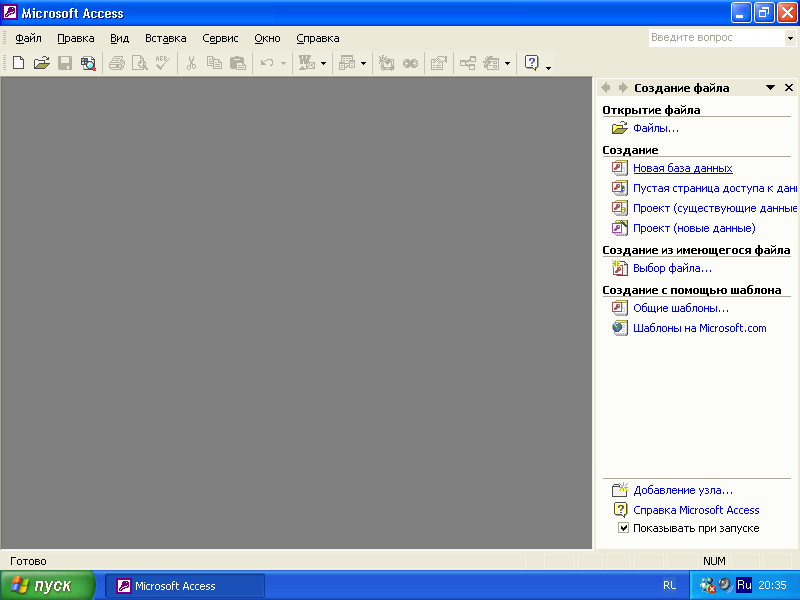Viewport: 800px width, 600px height.
Task: Select Microsoft Access taskbar button
Action: pos(185,586)
